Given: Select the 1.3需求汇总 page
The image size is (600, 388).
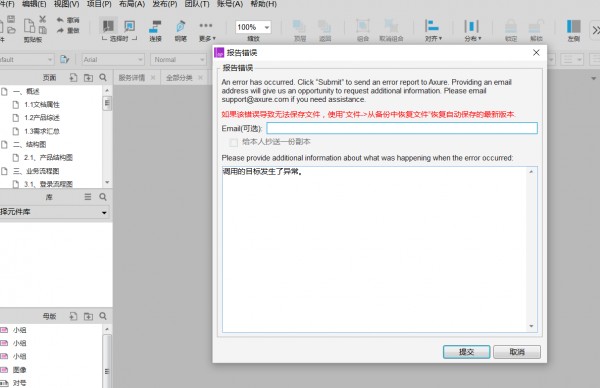Looking at the screenshot, I should pos(42,131).
